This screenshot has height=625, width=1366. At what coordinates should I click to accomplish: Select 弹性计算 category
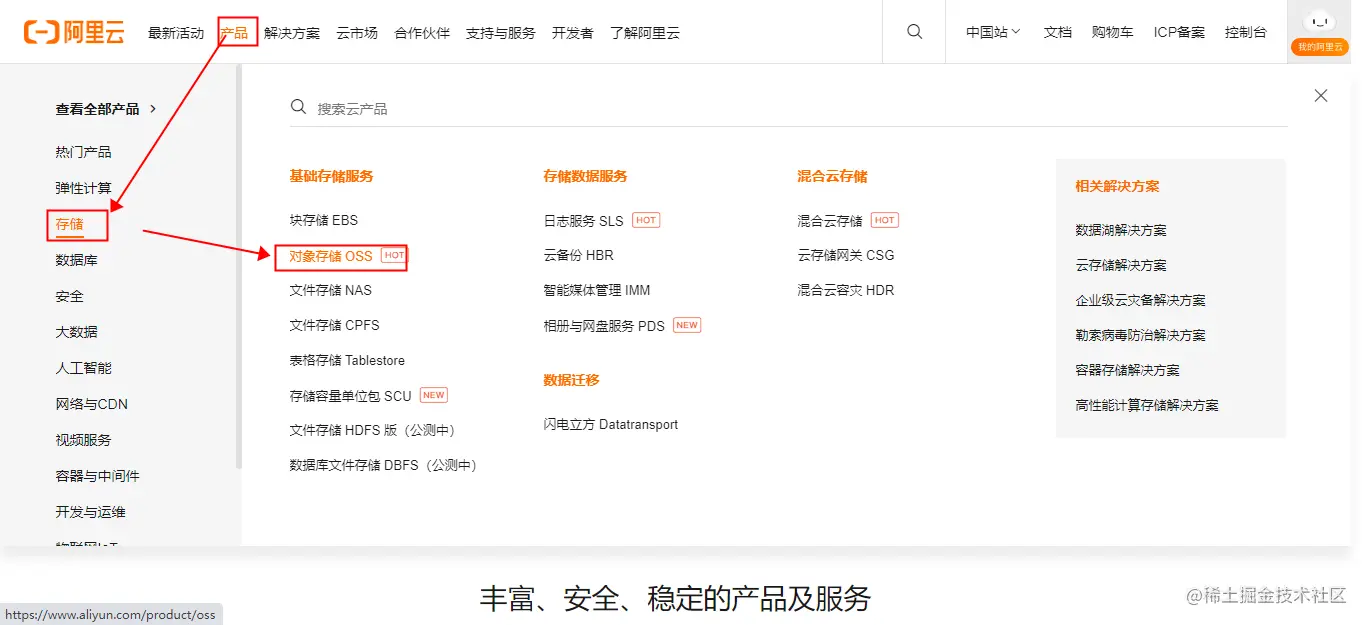[x=84, y=188]
